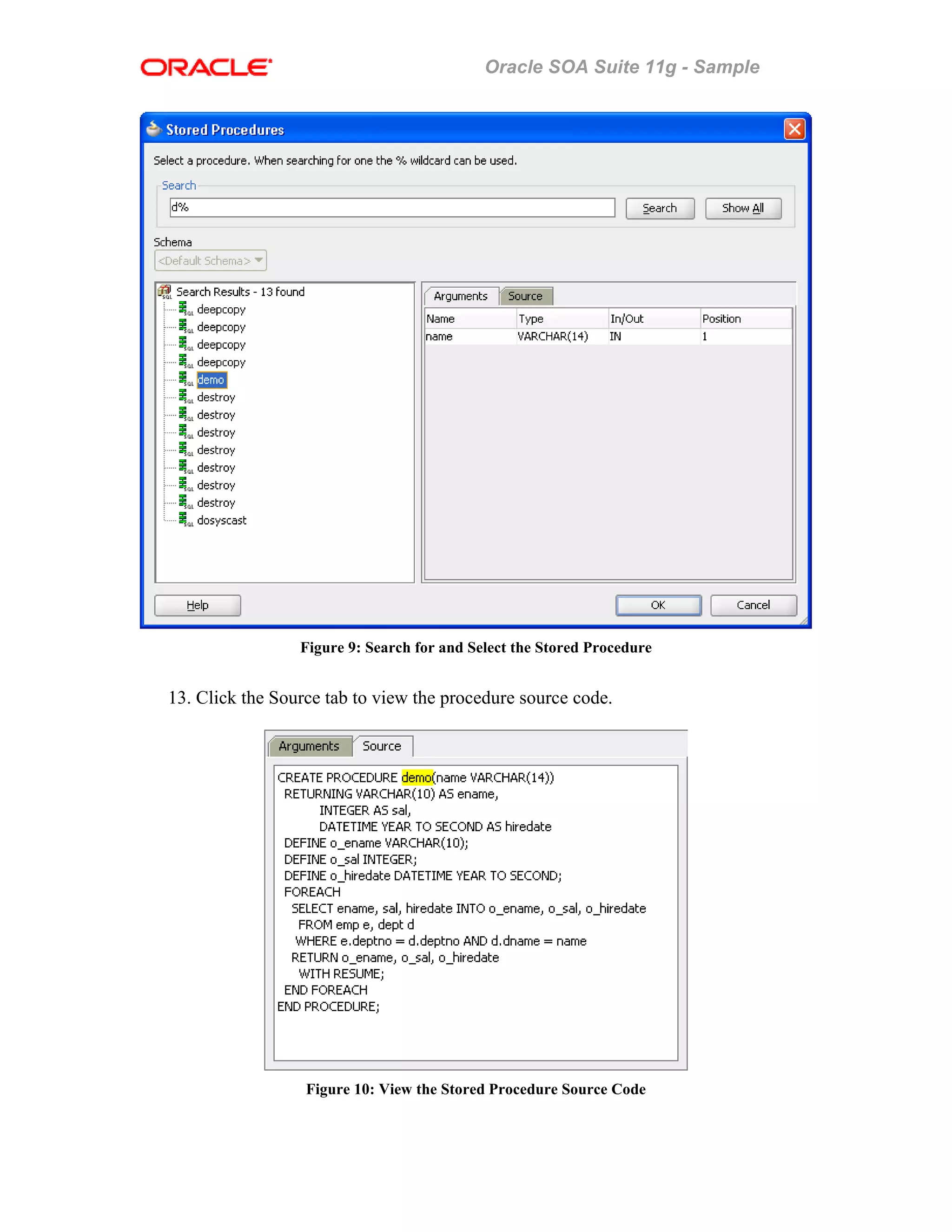This screenshot has width=952, height=1232.
Task: Select the dosyscast procedure
Action: pos(222,520)
